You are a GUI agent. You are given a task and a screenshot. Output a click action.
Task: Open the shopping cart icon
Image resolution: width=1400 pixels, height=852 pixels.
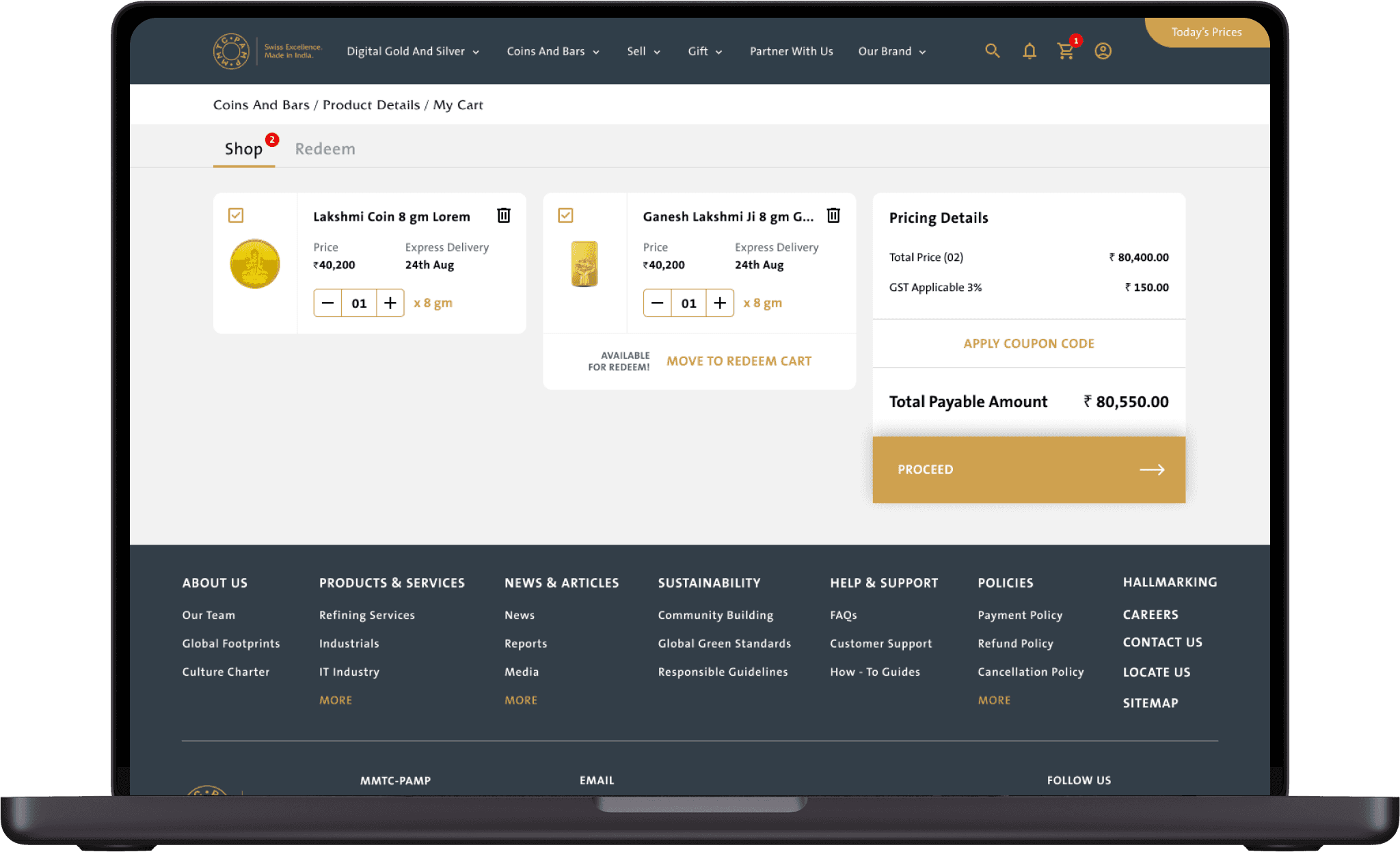pyautogui.click(x=1065, y=51)
